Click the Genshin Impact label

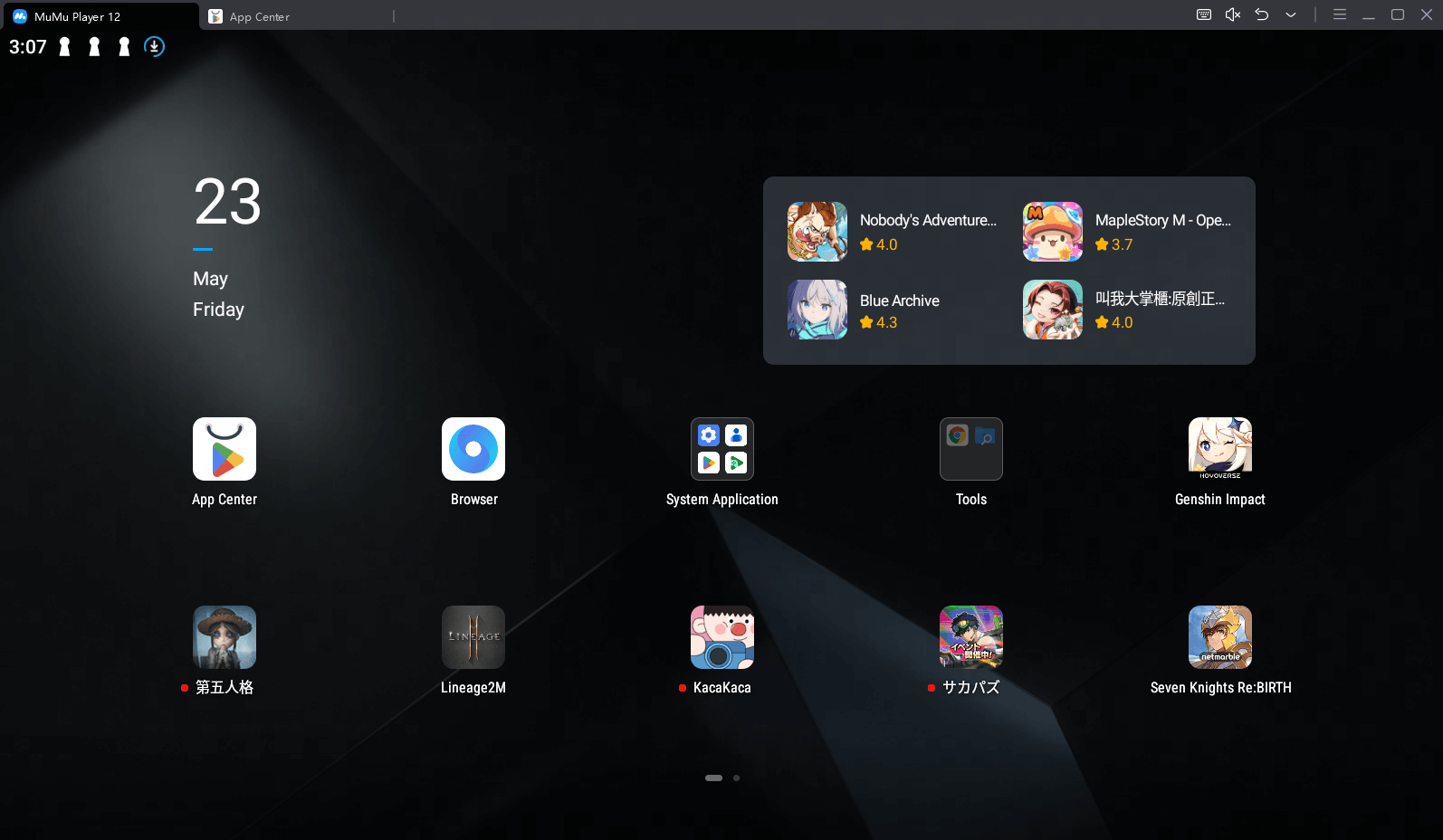[1220, 500]
